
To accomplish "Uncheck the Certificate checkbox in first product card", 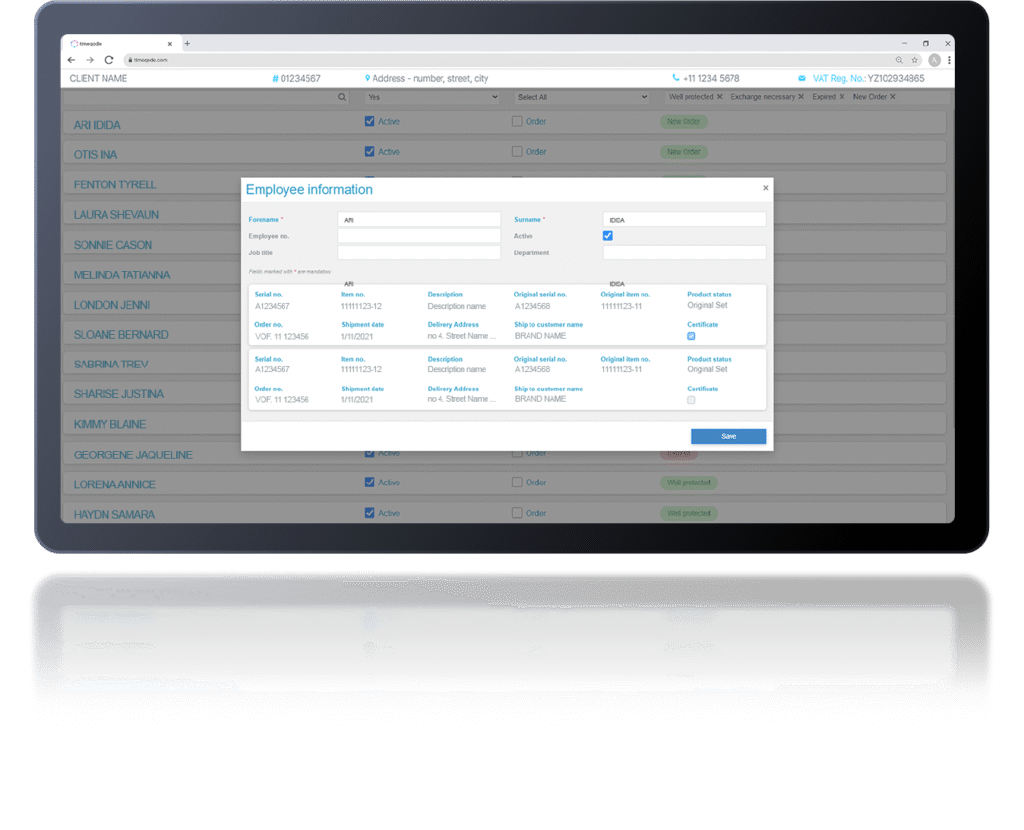I will (691, 336).
